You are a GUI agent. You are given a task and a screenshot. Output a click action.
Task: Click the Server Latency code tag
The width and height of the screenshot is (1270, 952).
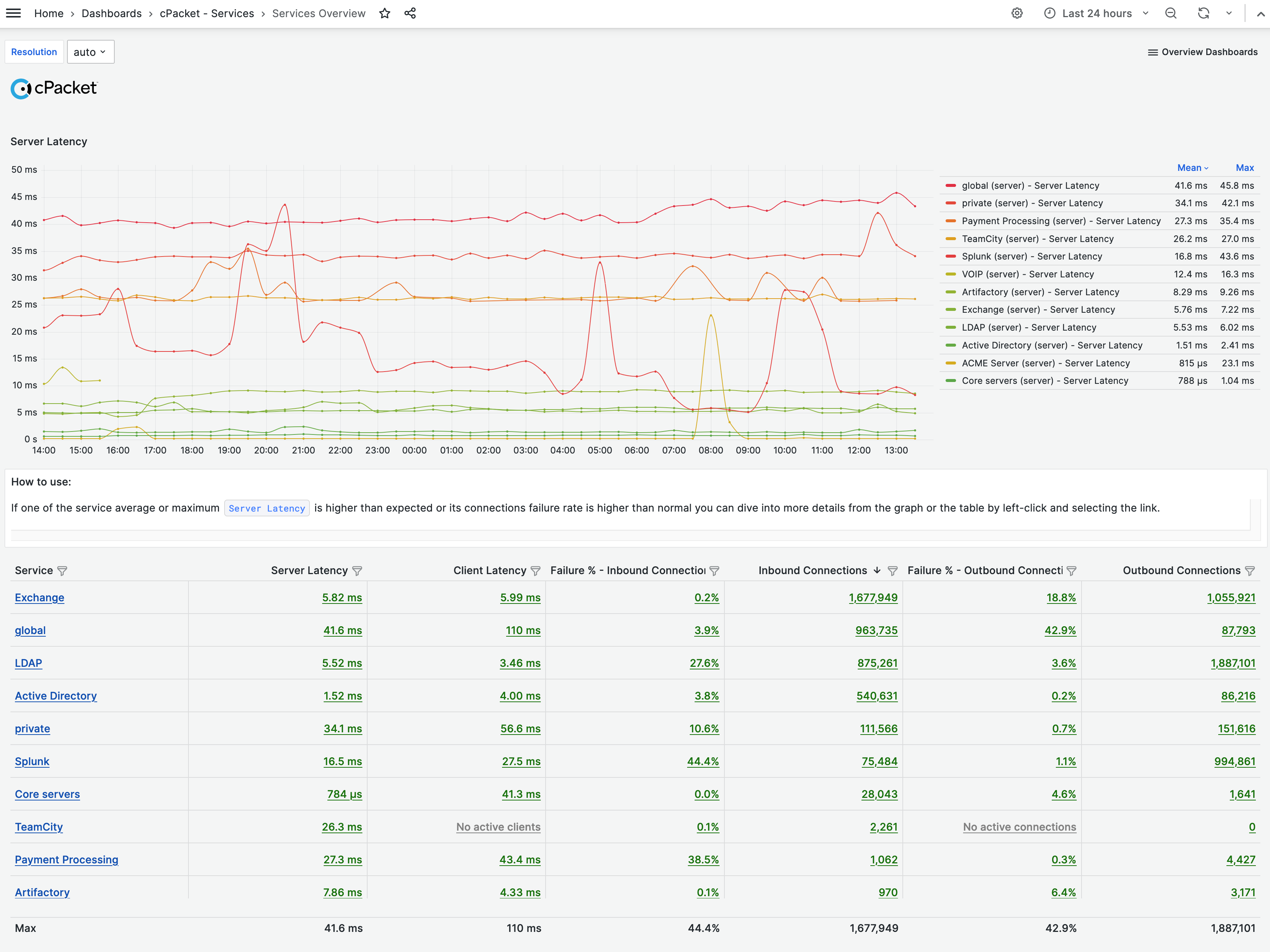(267, 509)
